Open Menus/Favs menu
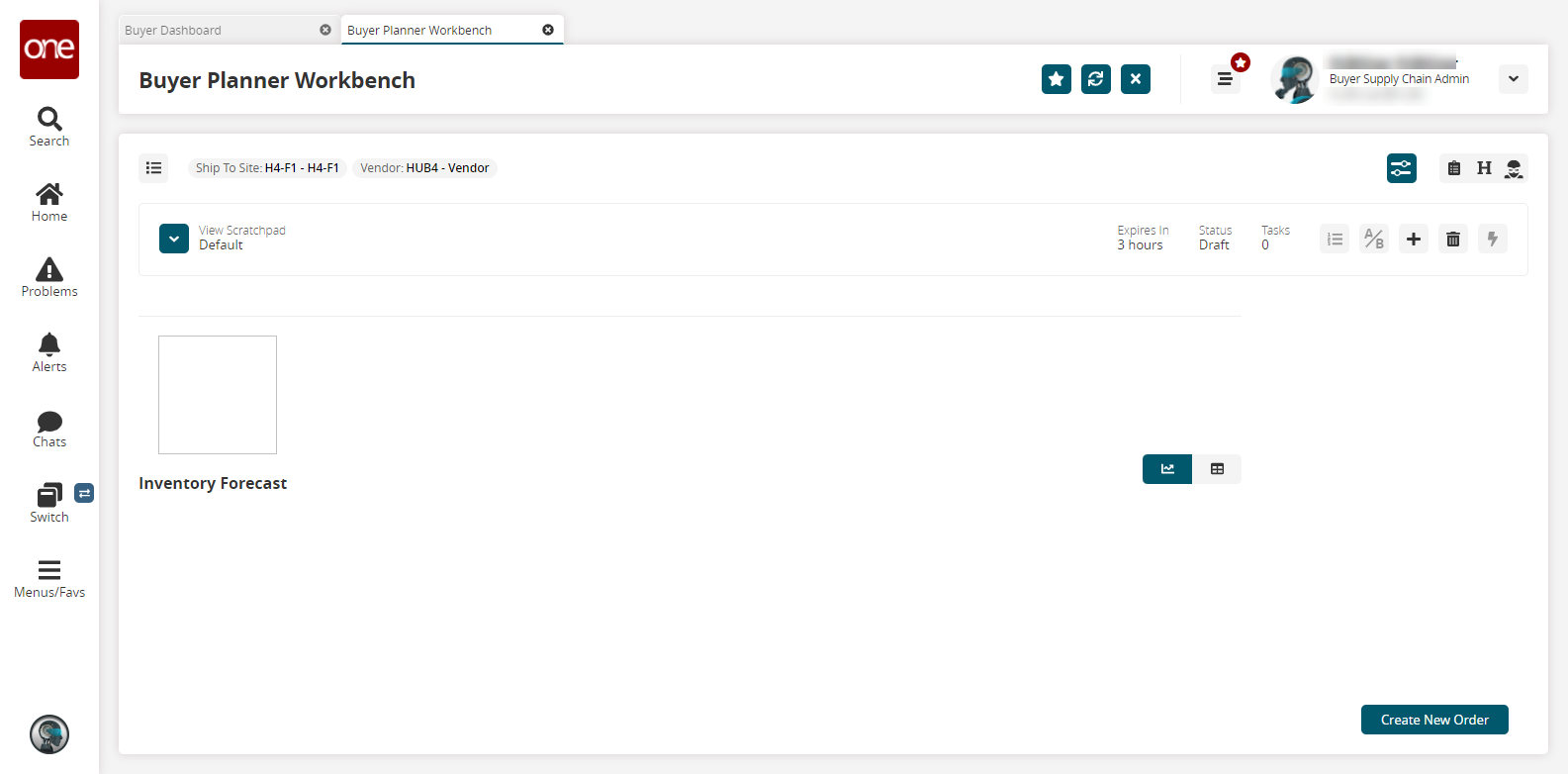 point(49,579)
